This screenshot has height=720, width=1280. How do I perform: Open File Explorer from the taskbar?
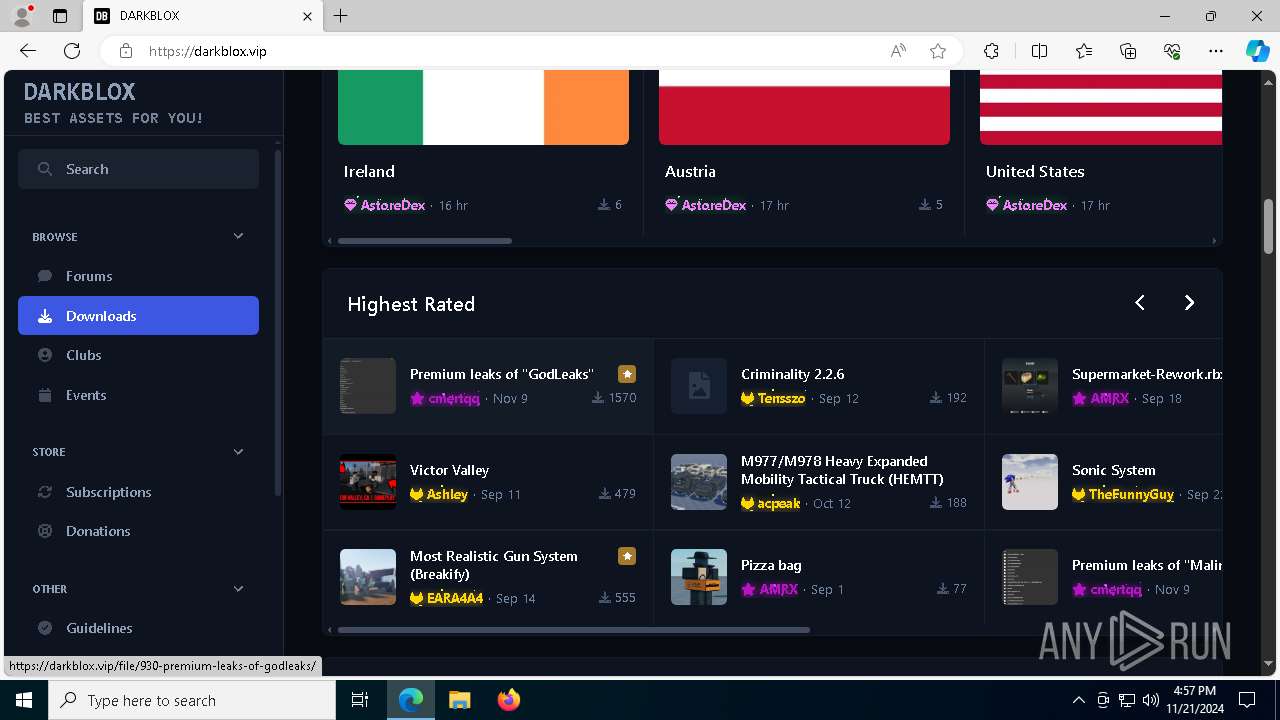[459, 700]
